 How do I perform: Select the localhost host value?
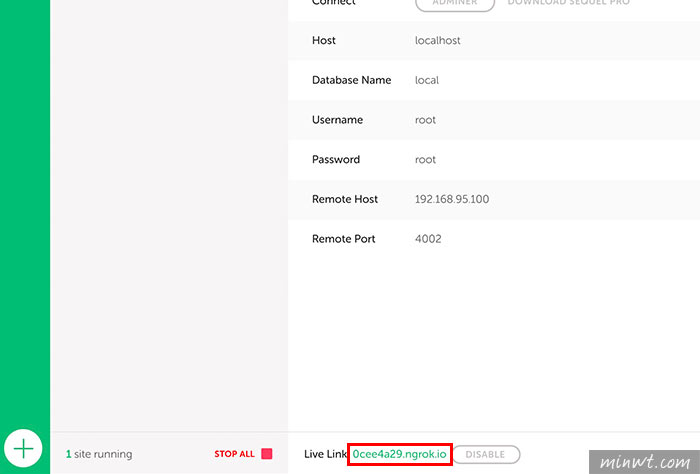(438, 41)
